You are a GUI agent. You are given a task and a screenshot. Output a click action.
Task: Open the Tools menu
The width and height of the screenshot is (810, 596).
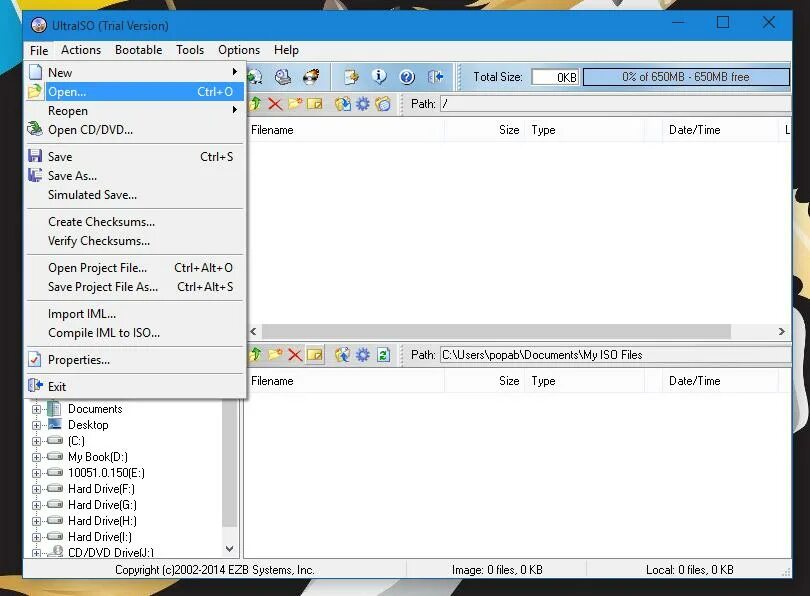(x=190, y=50)
